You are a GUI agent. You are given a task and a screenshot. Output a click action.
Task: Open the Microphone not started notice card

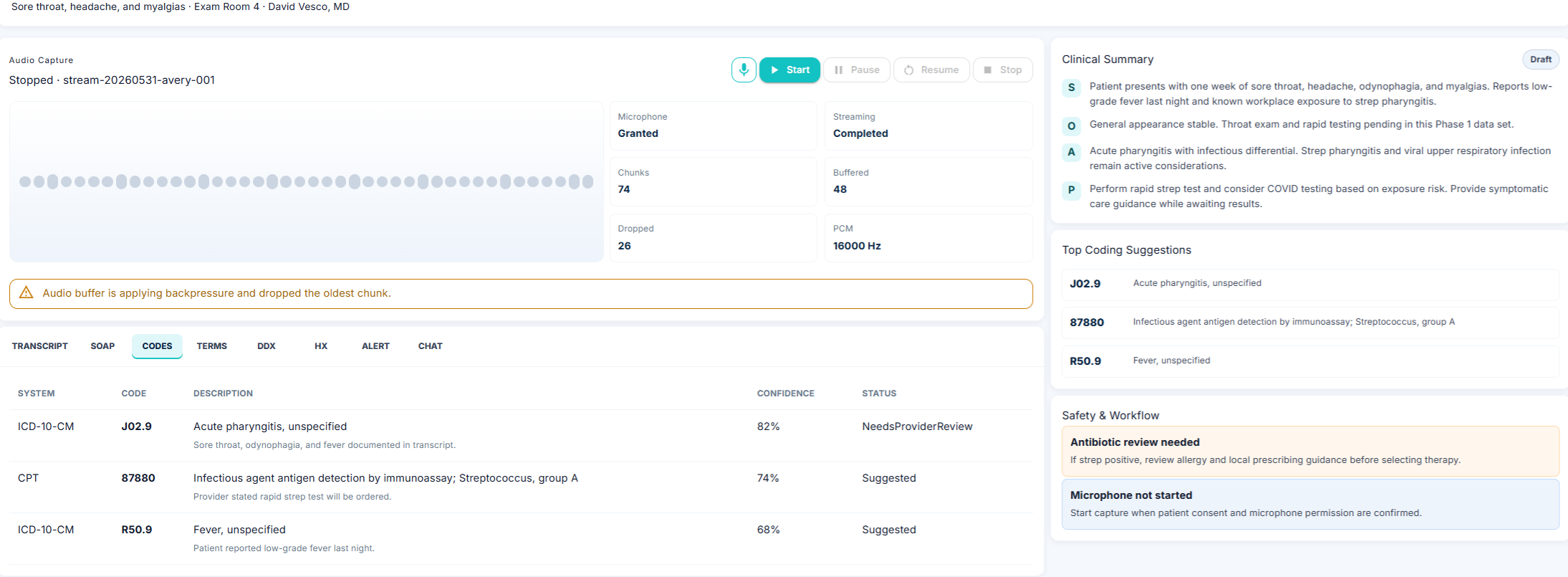coord(1310,504)
